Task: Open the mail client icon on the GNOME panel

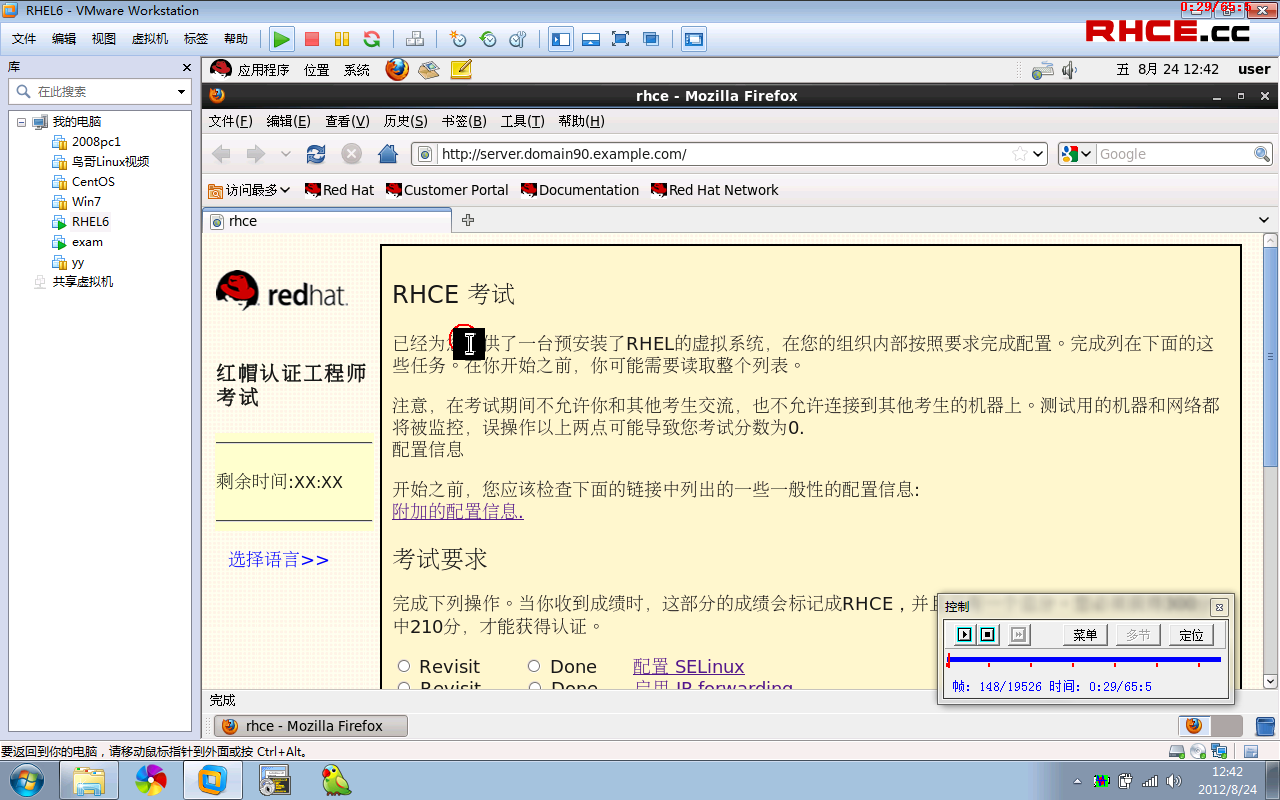Action: pyautogui.click(x=429, y=69)
